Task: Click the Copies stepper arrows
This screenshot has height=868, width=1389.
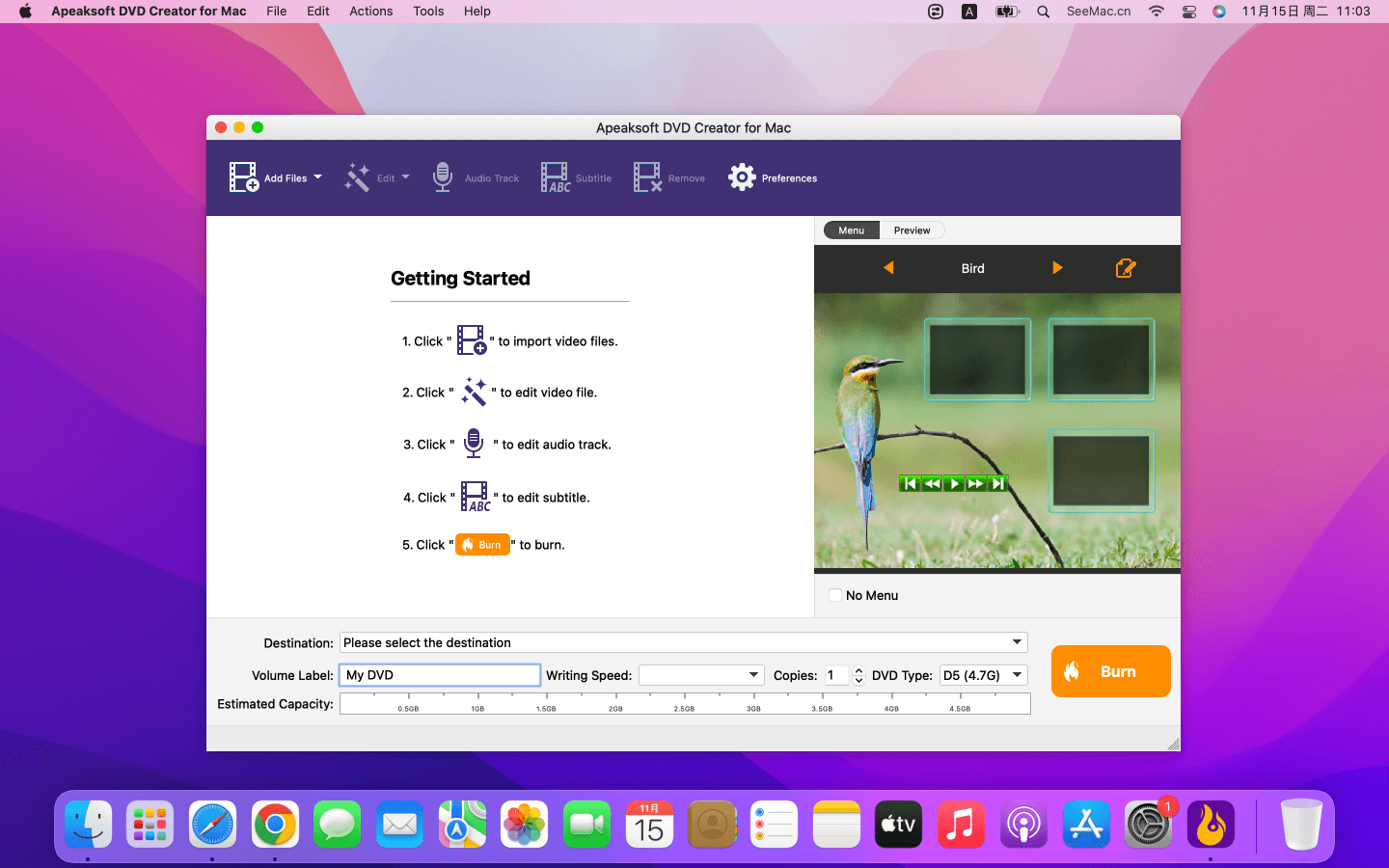Action: pos(858,675)
